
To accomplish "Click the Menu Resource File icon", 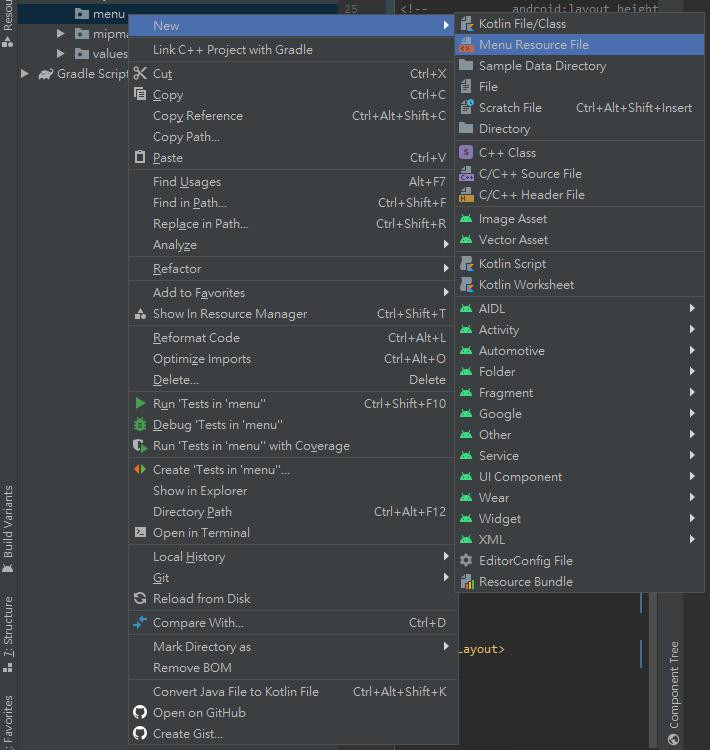I will tap(466, 45).
